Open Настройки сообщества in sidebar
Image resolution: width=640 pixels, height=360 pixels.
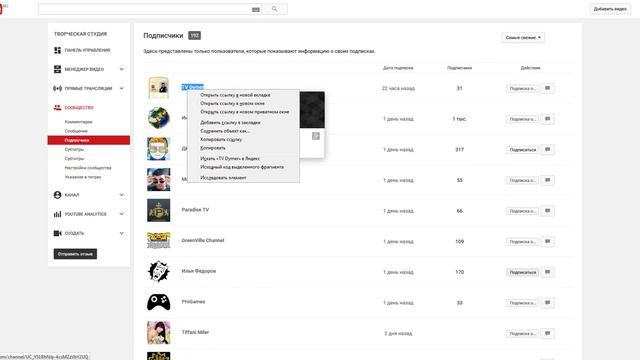coord(88,168)
